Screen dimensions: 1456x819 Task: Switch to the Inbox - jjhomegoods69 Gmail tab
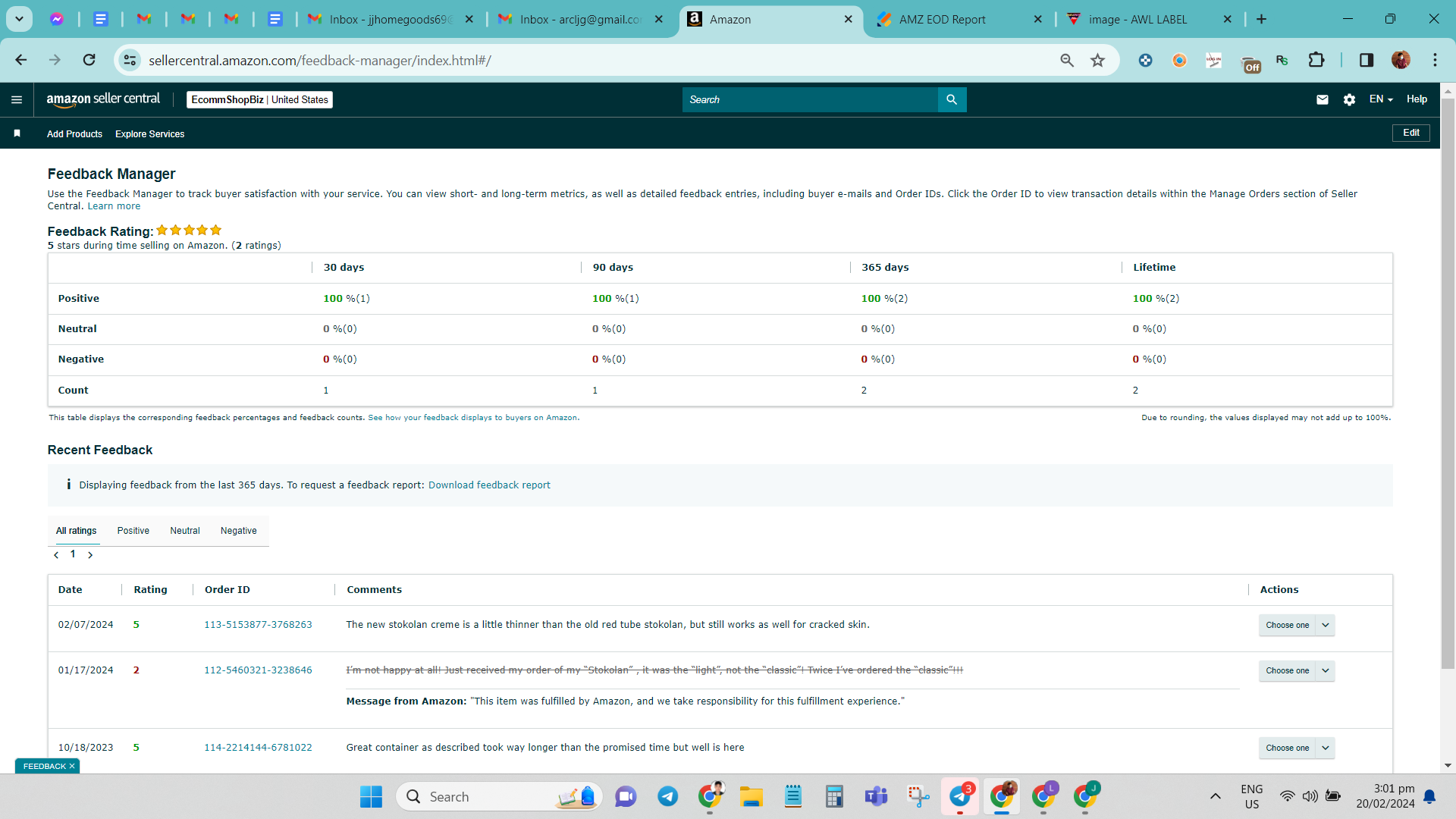pyautogui.click(x=390, y=19)
